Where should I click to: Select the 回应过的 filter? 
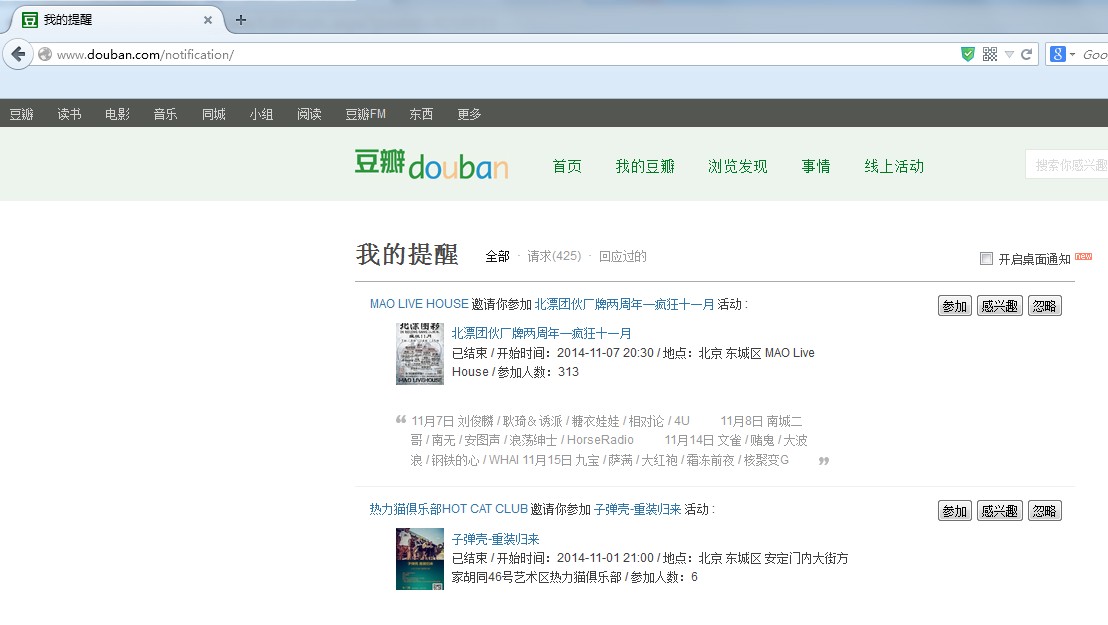click(x=623, y=256)
